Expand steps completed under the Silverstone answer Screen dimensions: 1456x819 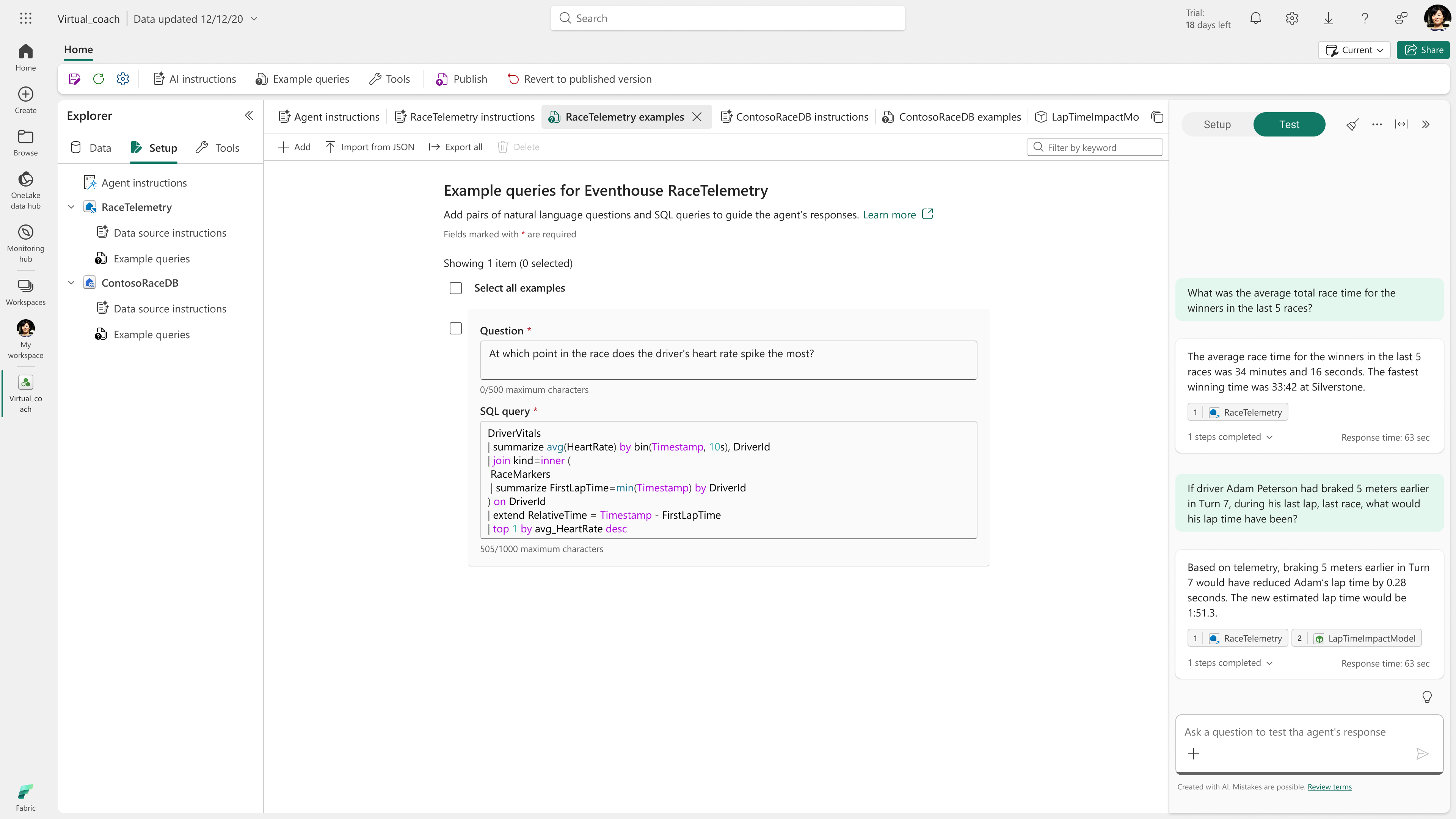click(x=1230, y=437)
